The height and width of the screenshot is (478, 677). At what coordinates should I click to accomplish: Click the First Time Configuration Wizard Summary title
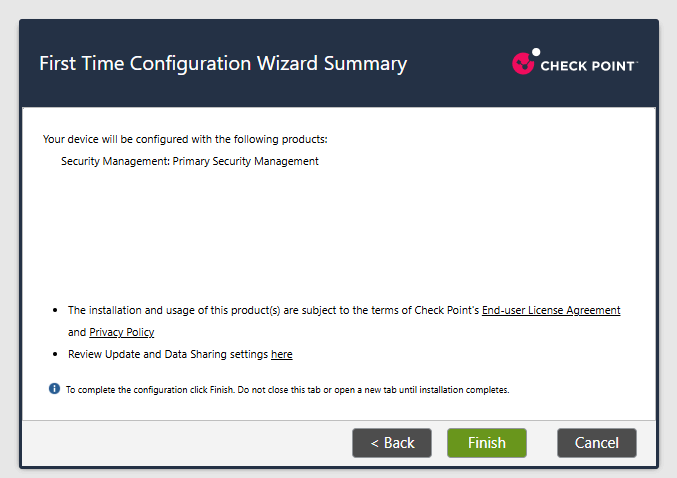223,63
